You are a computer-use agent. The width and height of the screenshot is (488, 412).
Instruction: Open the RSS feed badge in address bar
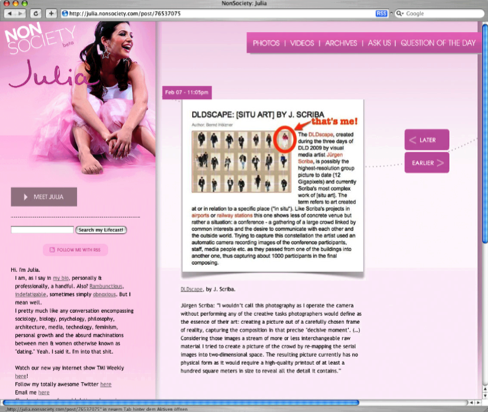[x=381, y=13]
